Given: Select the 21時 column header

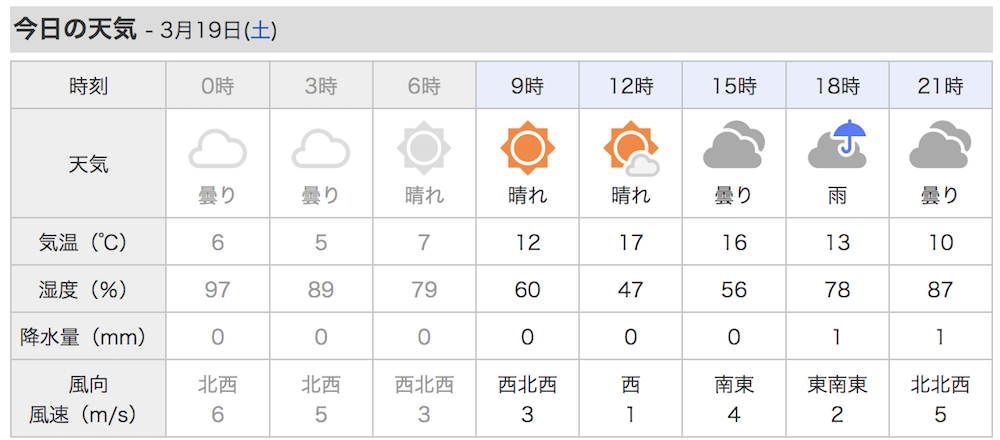Looking at the screenshot, I should pos(941,85).
